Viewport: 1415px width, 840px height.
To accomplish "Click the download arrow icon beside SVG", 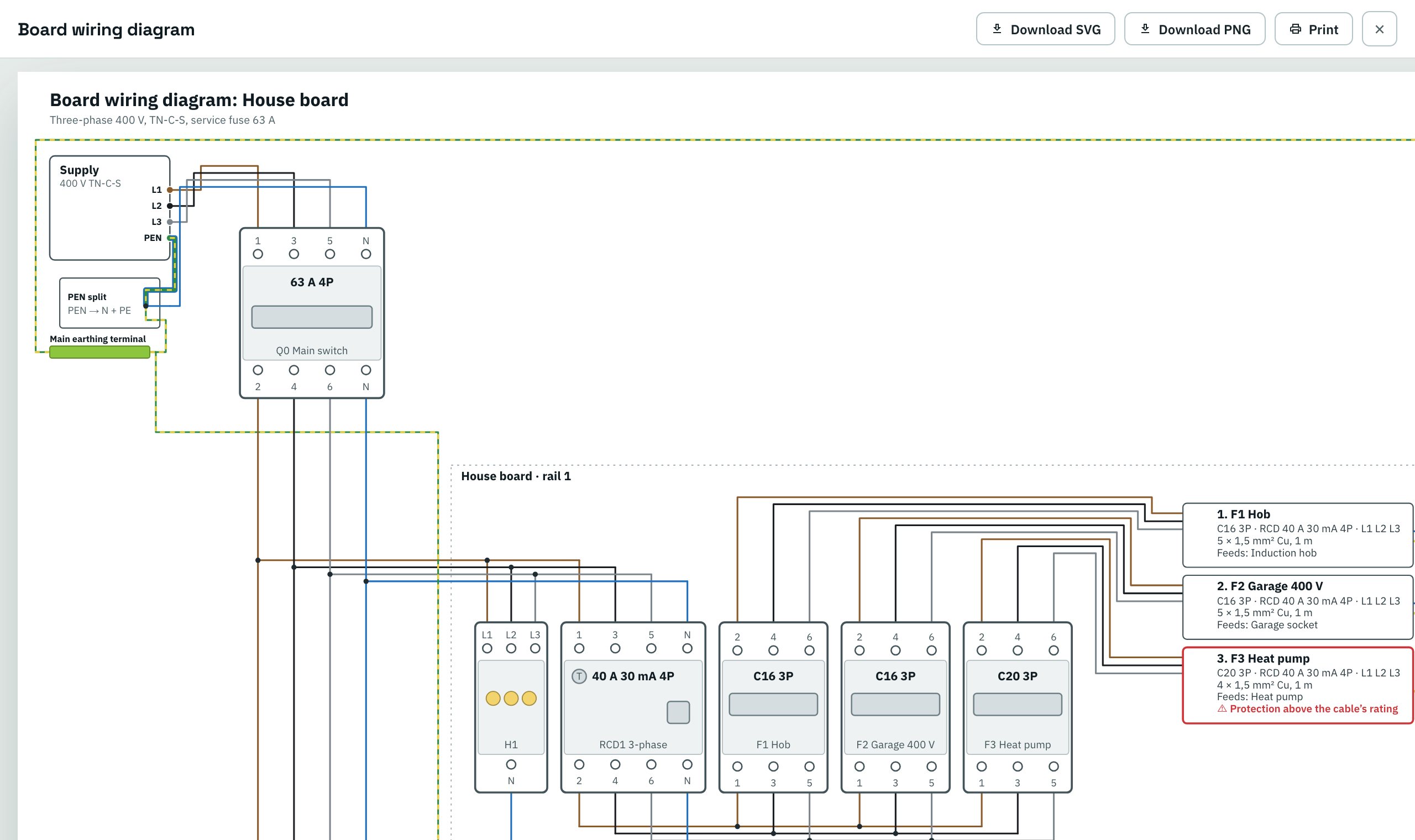I will coord(997,28).
